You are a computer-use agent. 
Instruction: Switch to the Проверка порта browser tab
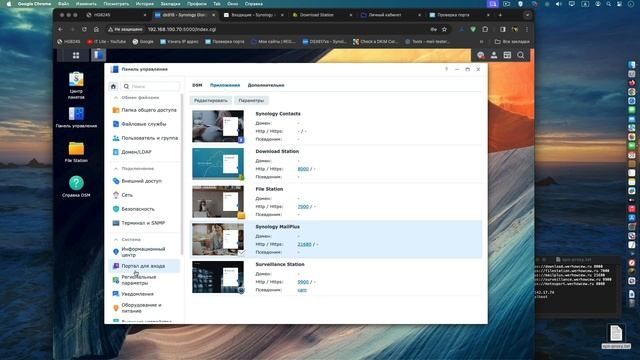coord(459,15)
